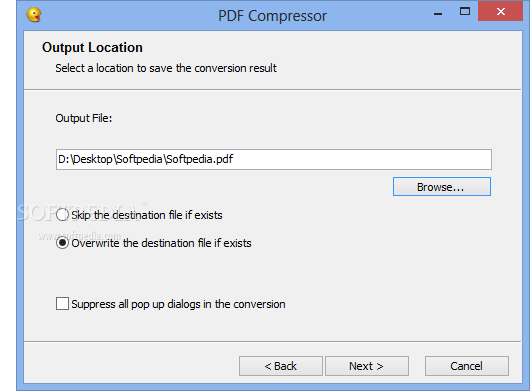Image resolution: width=530 pixels, height=391 pixels.
Task: Enable Suppress all pop up dialogs checkbox
Action: point(62,303)
